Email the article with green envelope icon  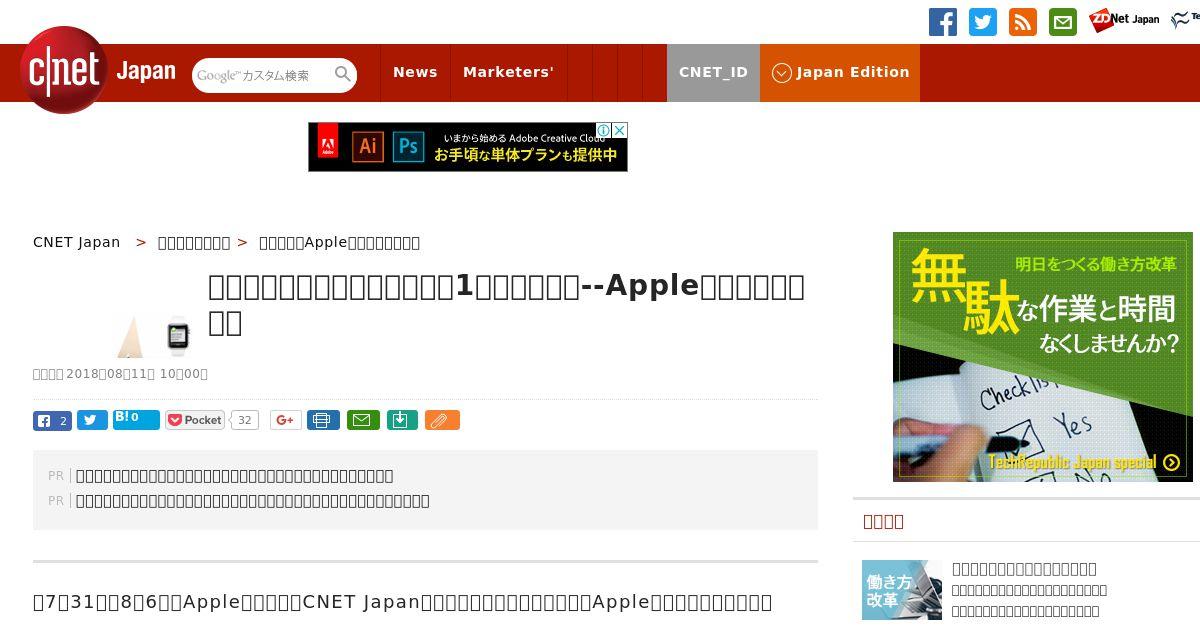point(363,420)
